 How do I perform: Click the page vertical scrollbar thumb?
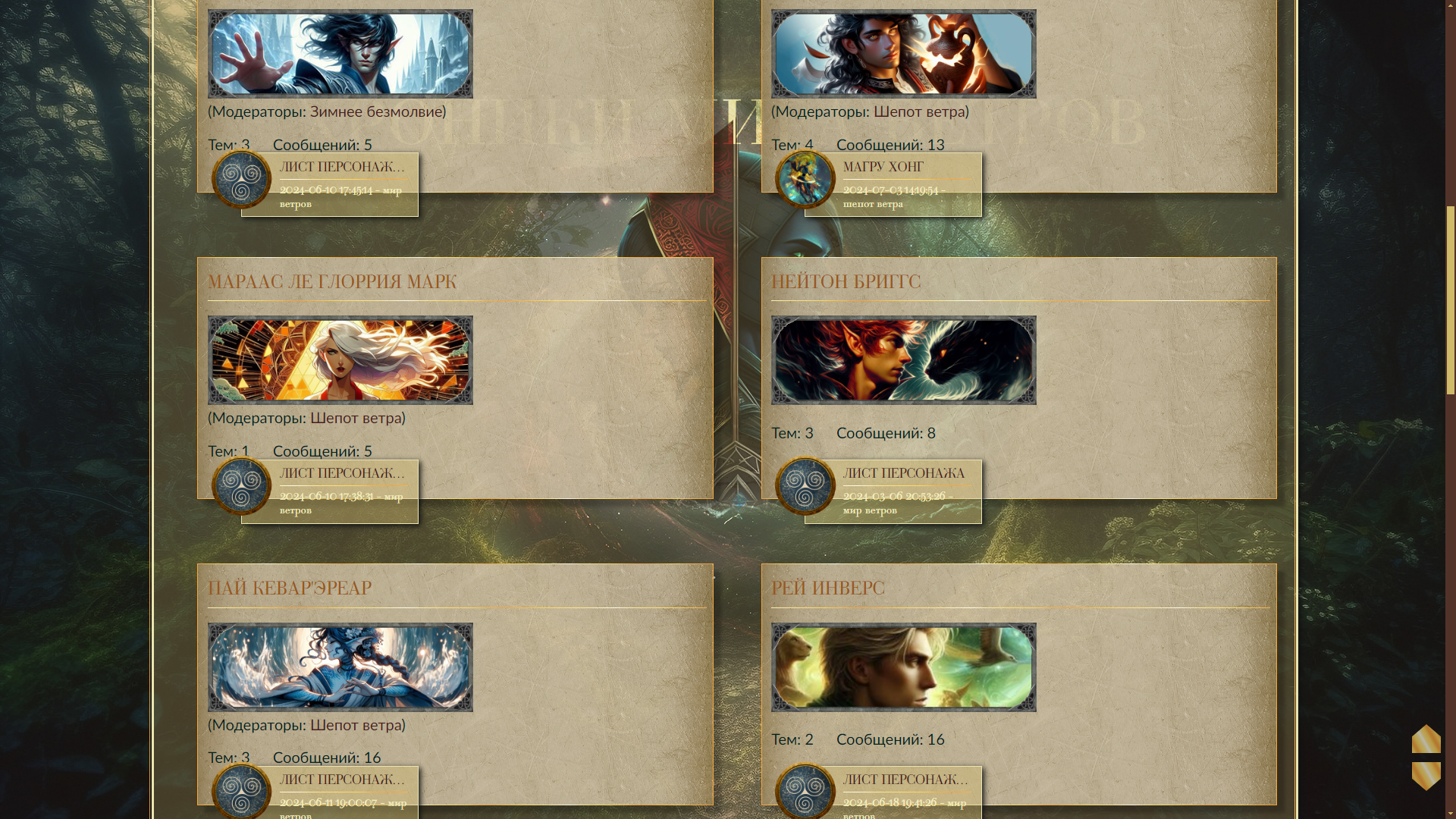click(1450, 300)
